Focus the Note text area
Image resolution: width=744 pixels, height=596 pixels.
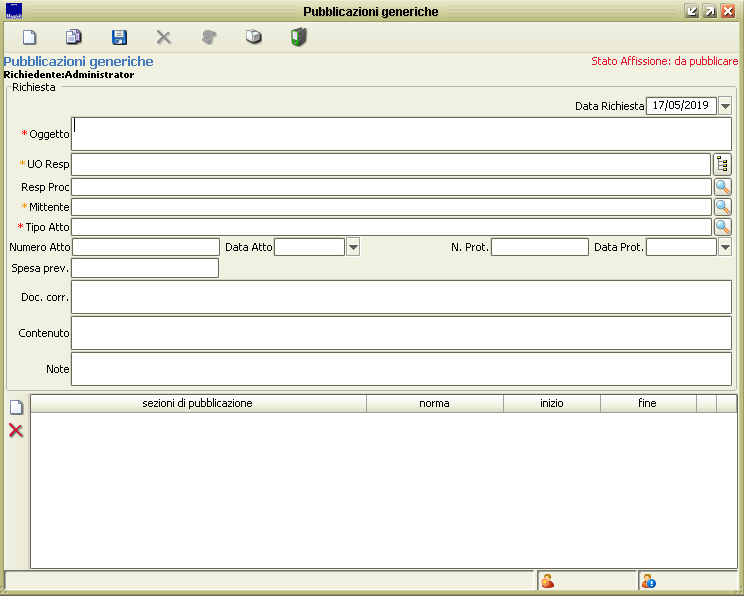(x=401, y=369)
